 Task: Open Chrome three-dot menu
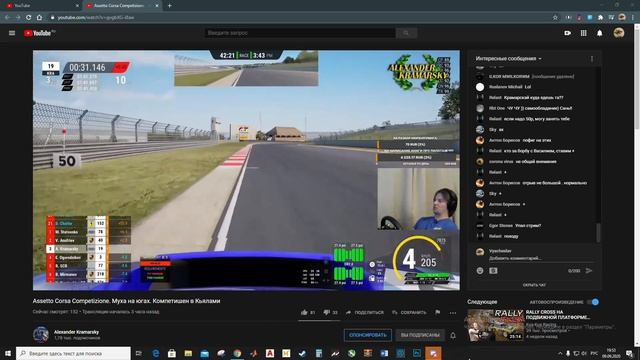click(x=633, y=18)
